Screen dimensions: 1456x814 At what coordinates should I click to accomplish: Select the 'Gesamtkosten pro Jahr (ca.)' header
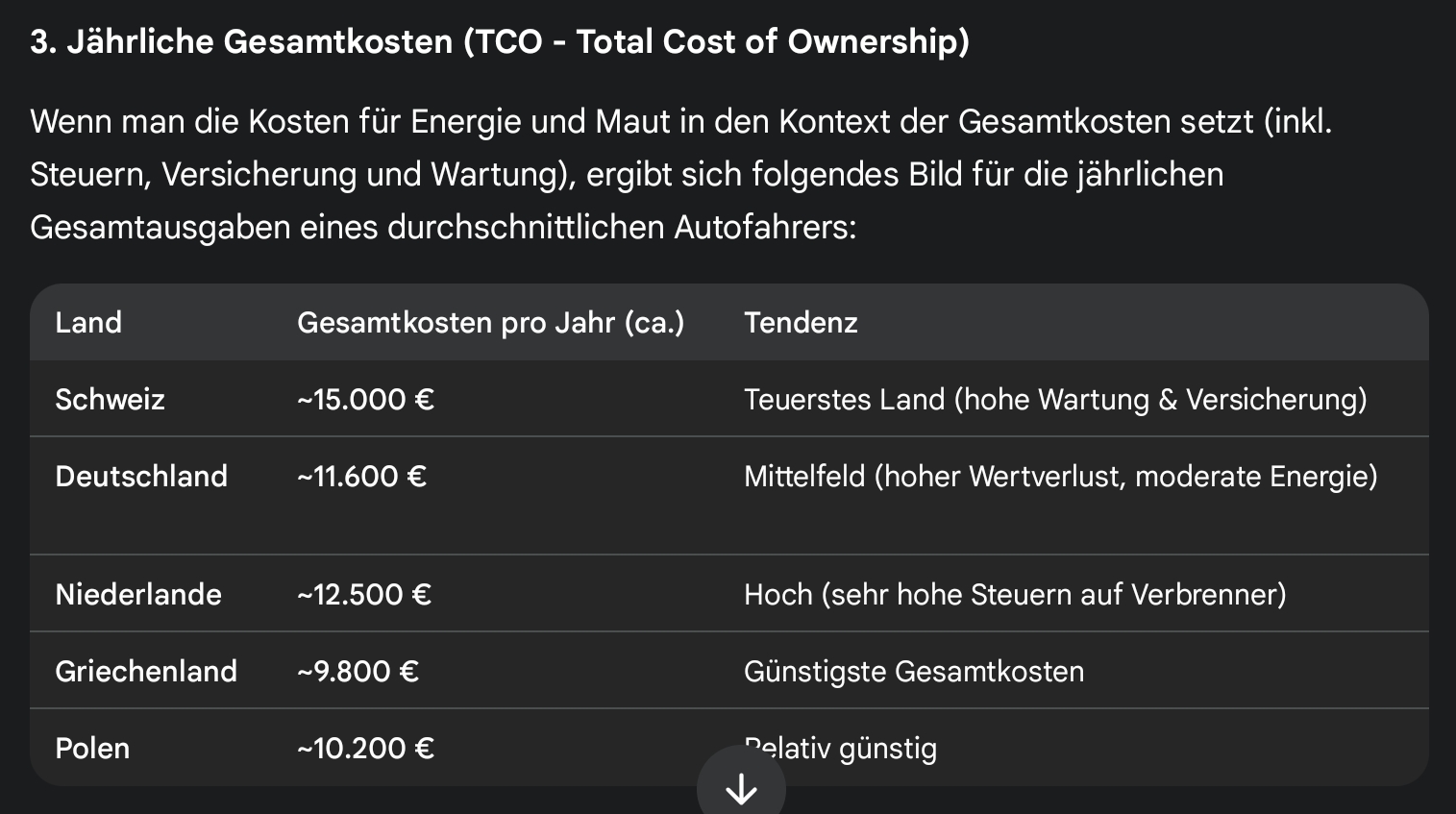(490, 323)
